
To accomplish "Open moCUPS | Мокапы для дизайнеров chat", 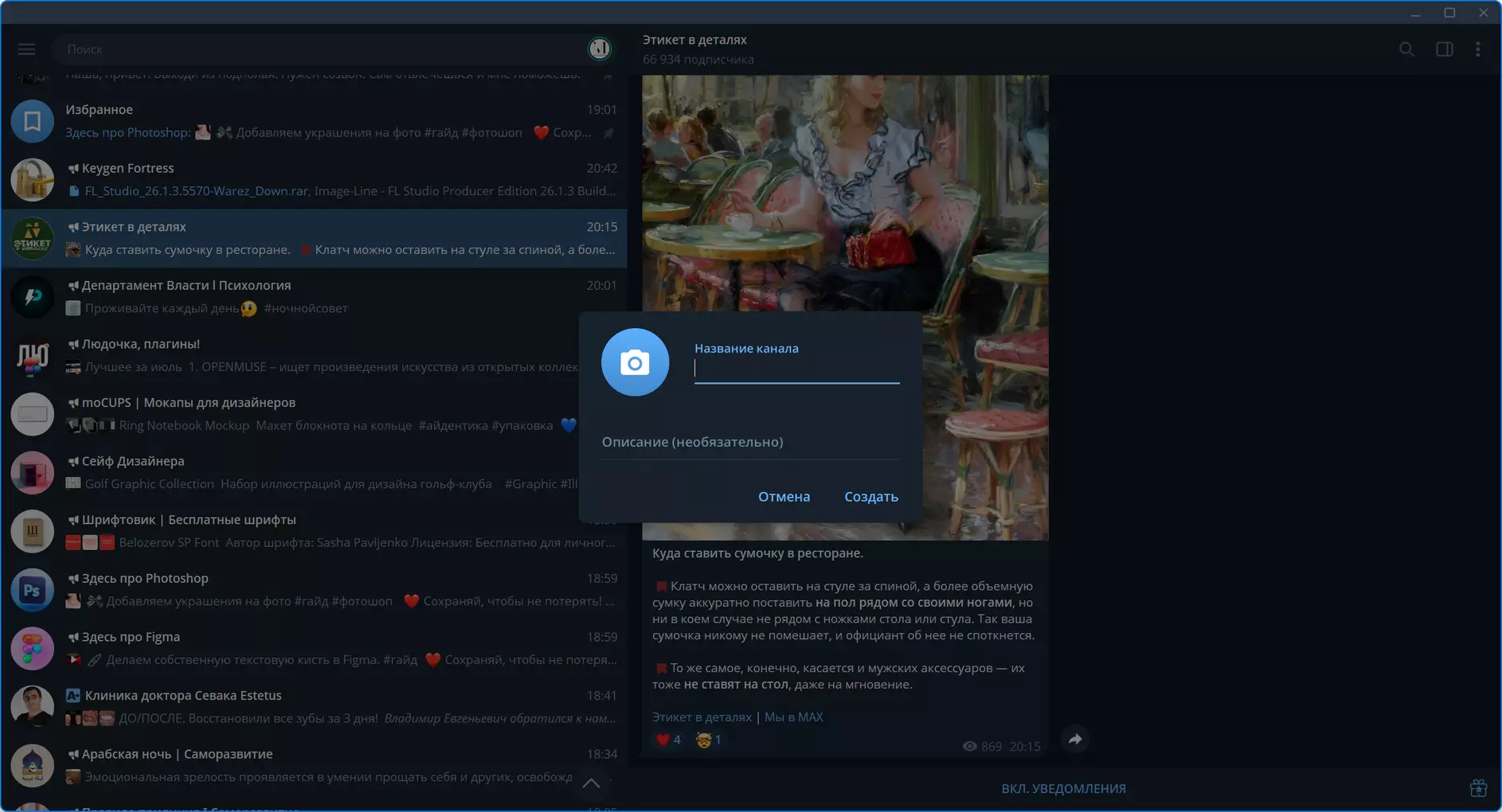I will 291,414.
